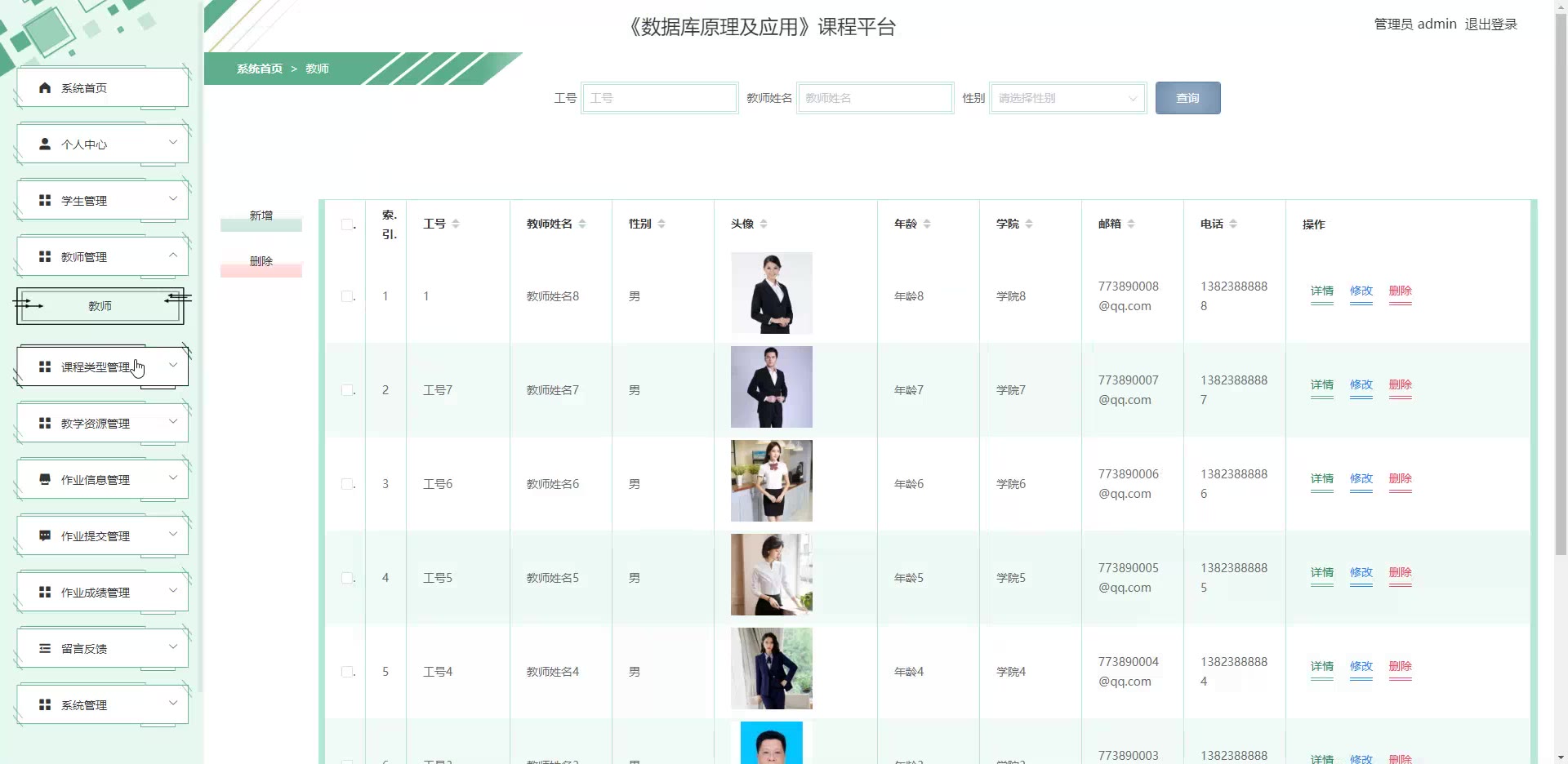This screenshot has width=1568, height=764.
Task: Check the row checkbox for 教师姓名7
Action: coord(347,390)
